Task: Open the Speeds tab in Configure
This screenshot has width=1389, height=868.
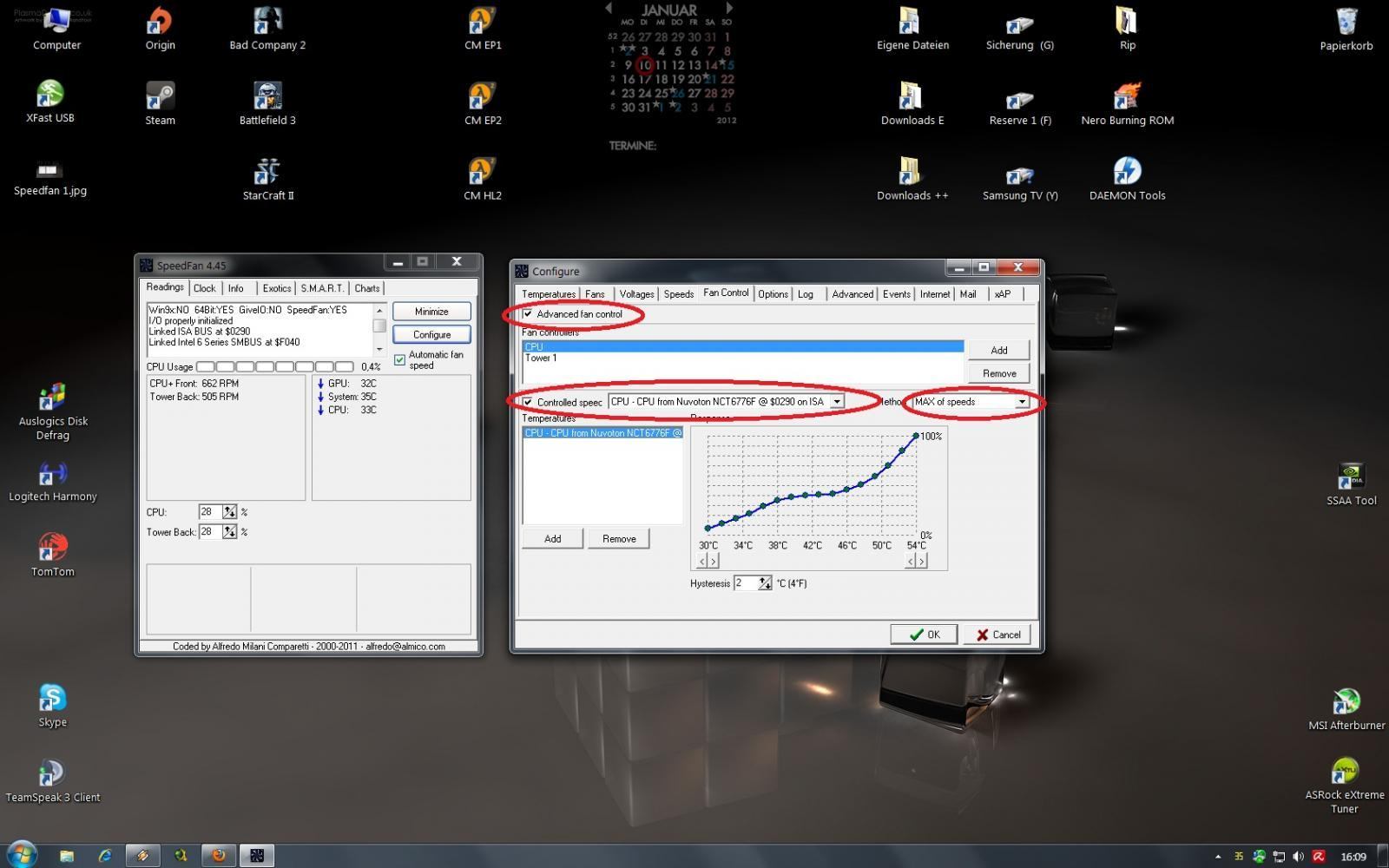Action: click(679, 294)
